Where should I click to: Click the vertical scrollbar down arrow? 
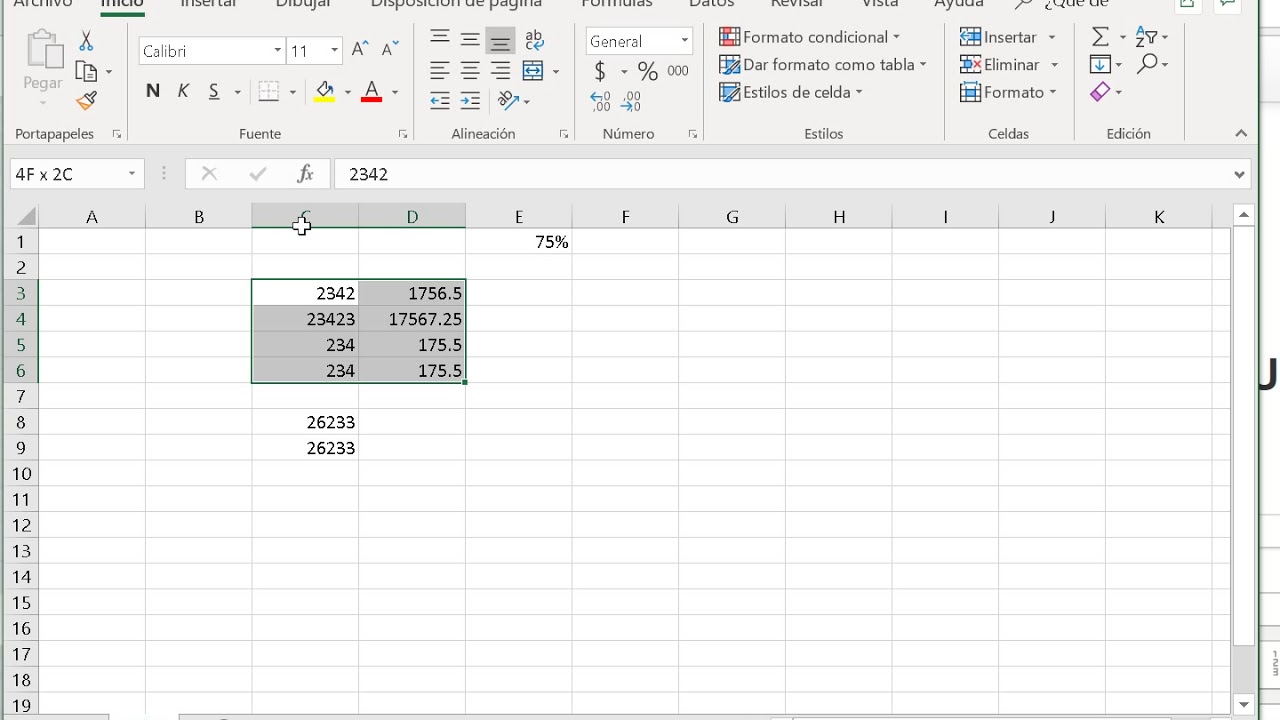tap(1244, 705)
